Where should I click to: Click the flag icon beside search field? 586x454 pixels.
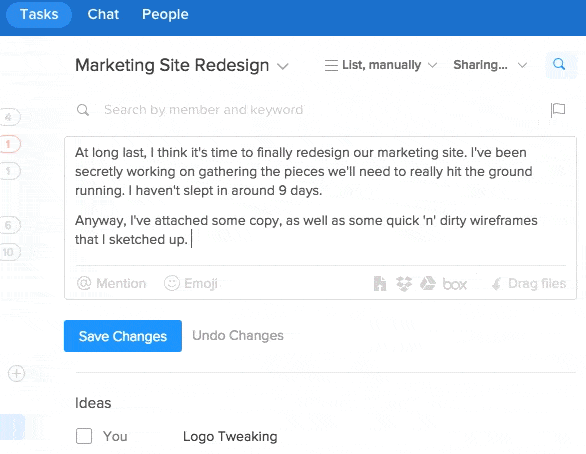pos(558,110)
